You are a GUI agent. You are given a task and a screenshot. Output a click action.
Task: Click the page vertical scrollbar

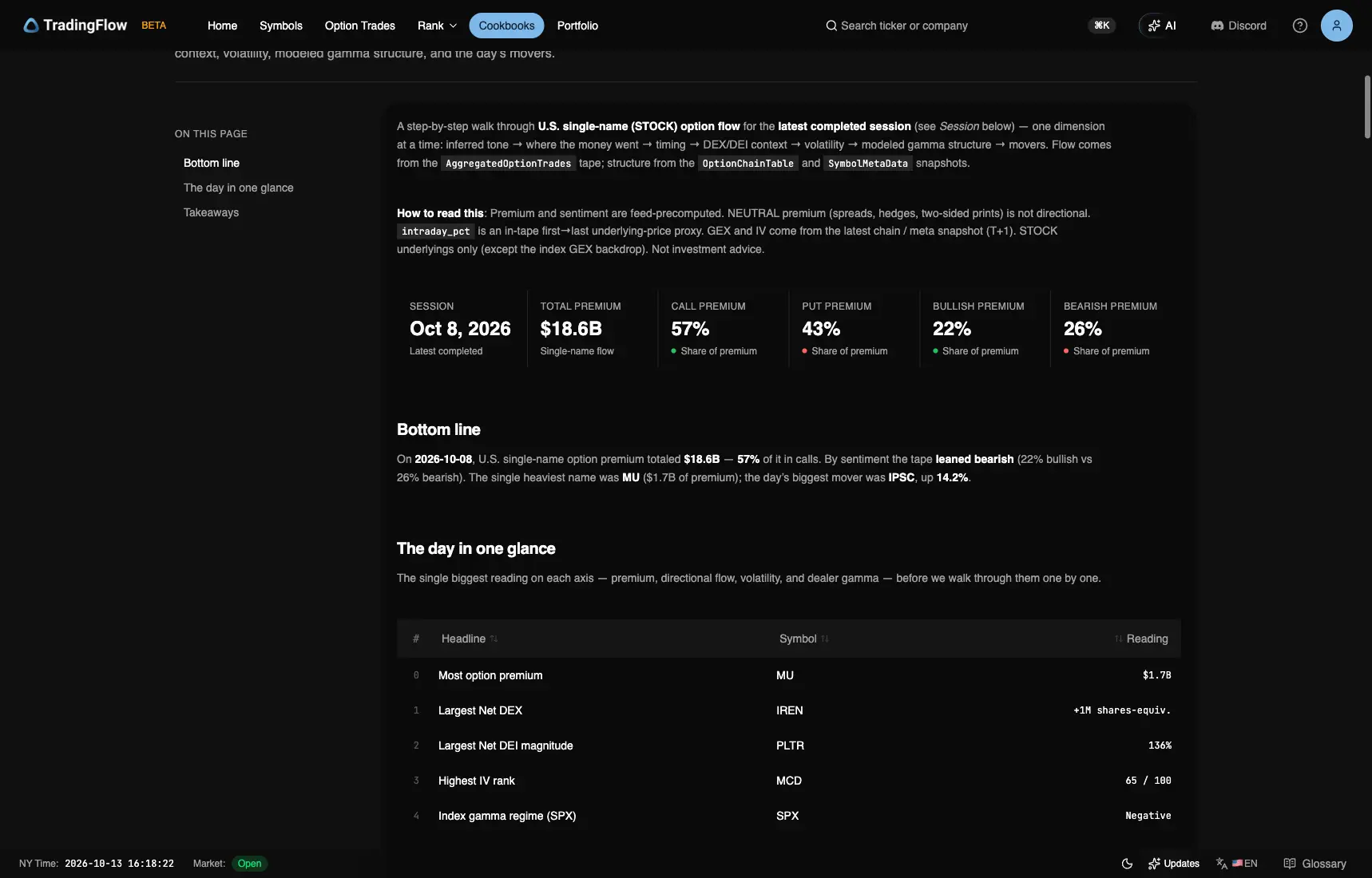click(x=1367, y=107)
